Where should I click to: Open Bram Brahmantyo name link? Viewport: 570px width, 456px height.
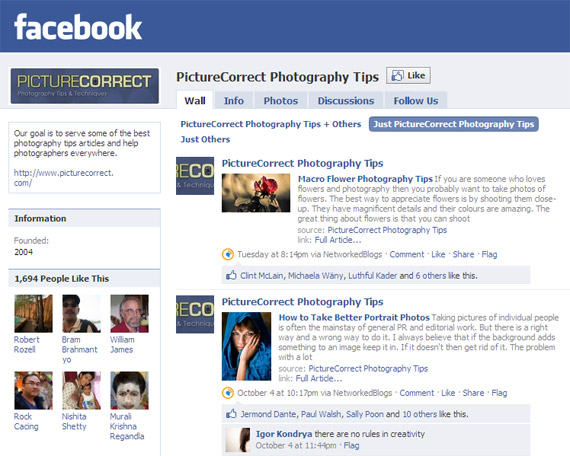click(x=80, y=349)
